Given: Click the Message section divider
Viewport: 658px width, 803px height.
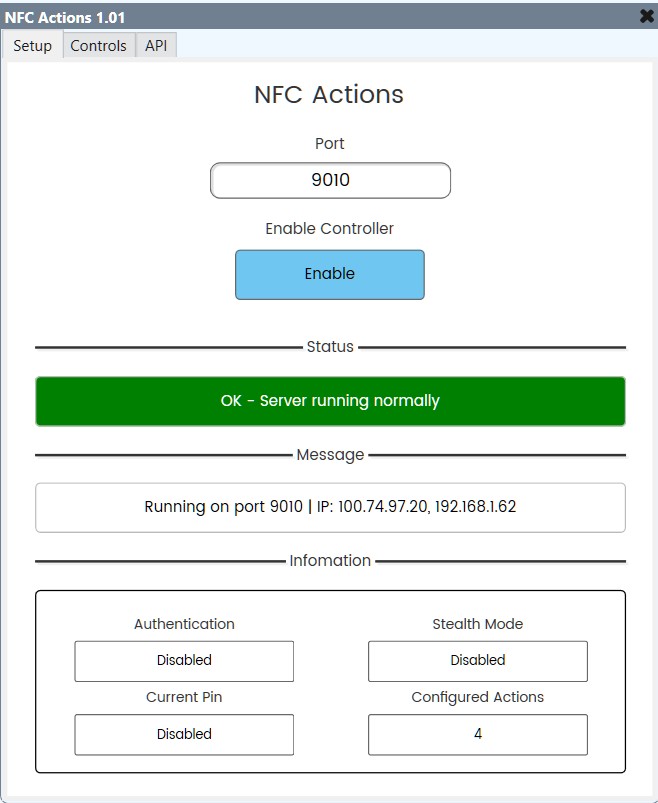Looking at the screenshot, I should point(329,454).
